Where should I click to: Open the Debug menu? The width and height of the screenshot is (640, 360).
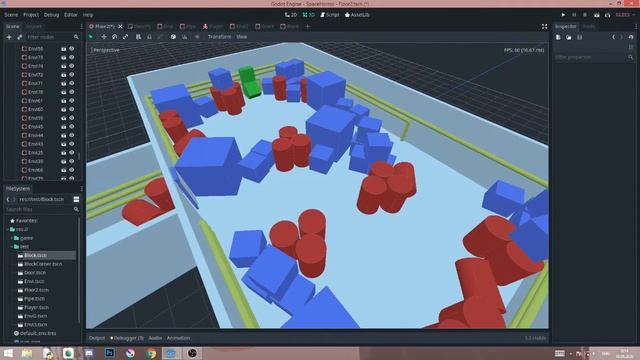(51, 15)
